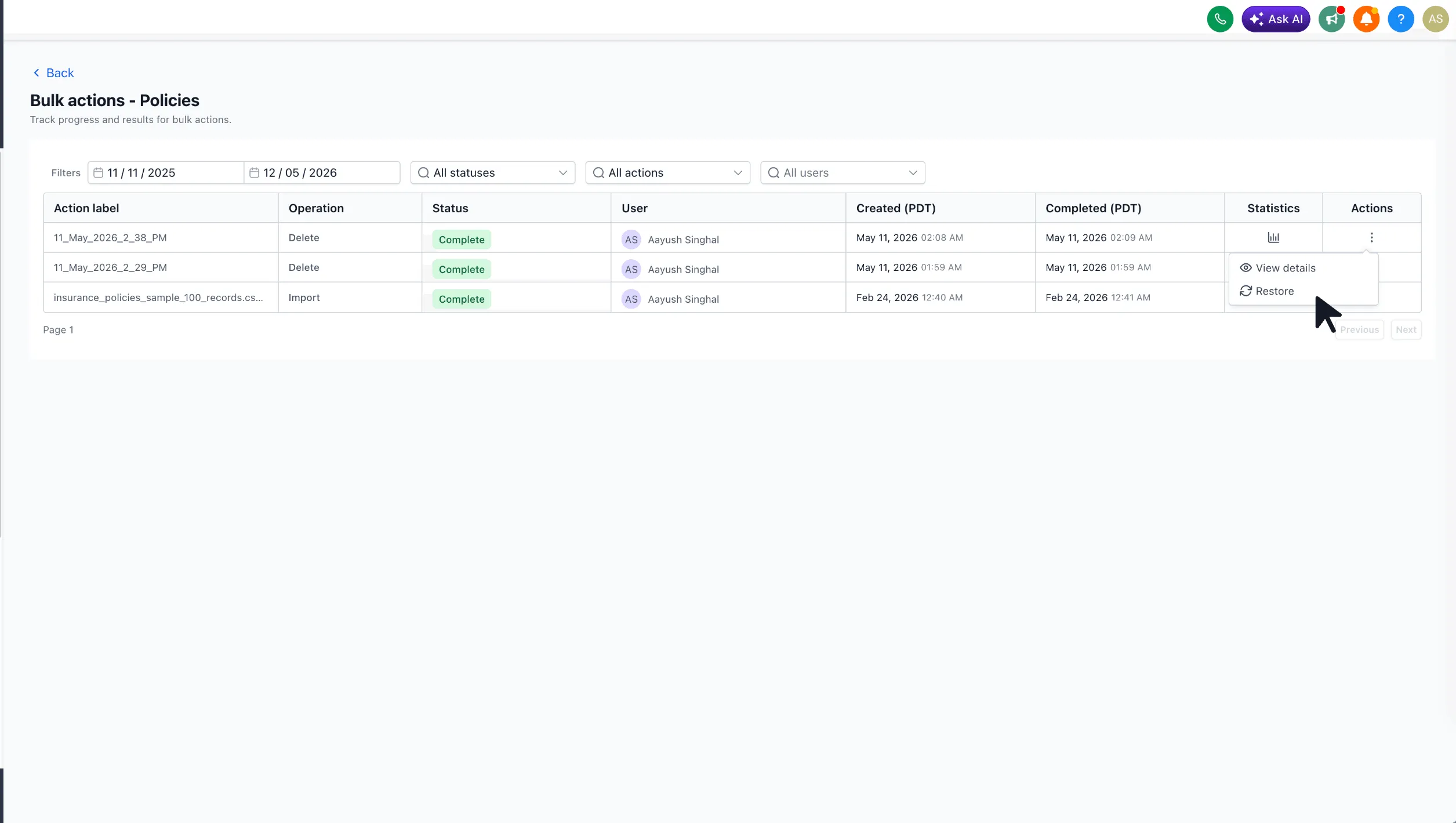Click the 11_May_2026_2_29_PM action label
This screenshot has height=823, width=1456.
[110, 267]
